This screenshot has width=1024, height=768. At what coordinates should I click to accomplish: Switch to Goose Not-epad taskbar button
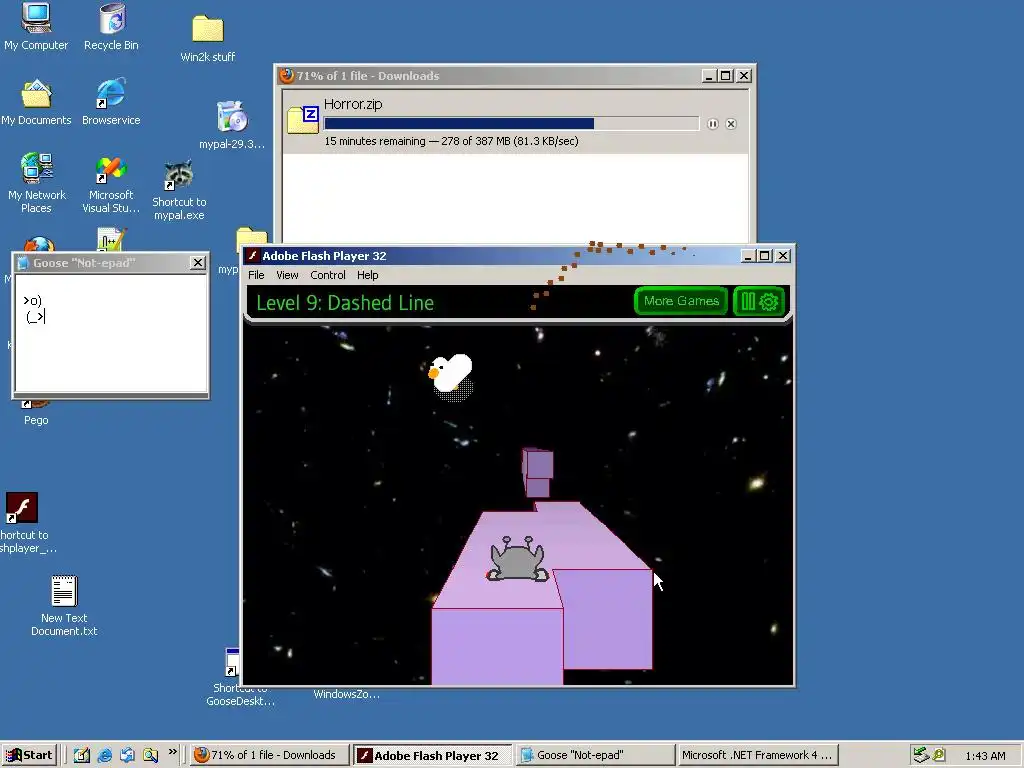594,755
